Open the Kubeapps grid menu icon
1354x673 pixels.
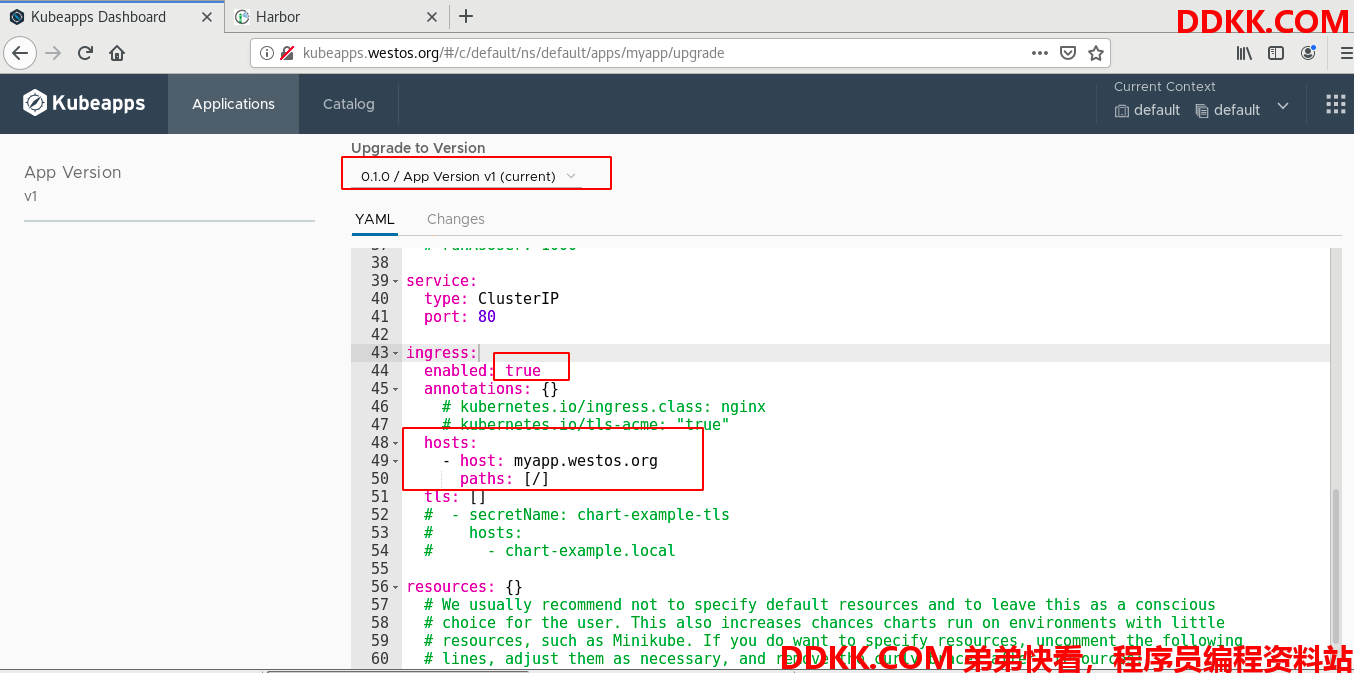click(x=1335, y=104)
